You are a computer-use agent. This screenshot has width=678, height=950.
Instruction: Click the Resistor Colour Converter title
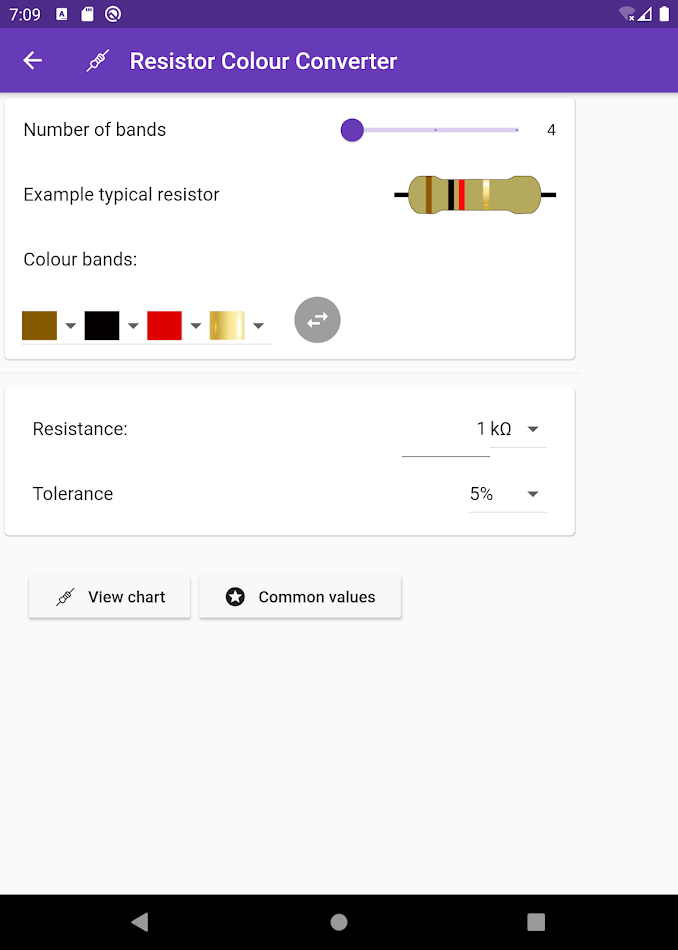[263, 62]
